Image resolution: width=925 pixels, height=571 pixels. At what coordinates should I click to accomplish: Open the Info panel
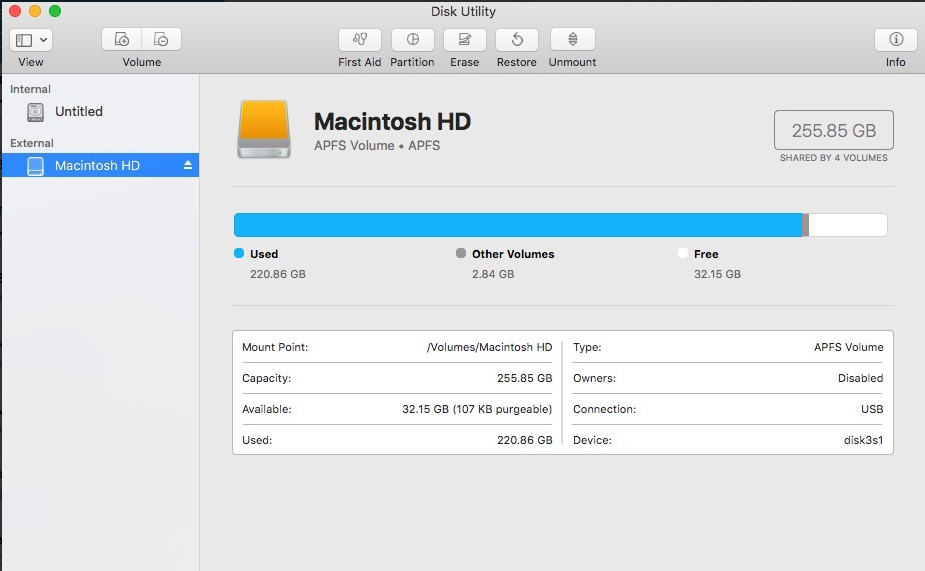coord(896,40)
